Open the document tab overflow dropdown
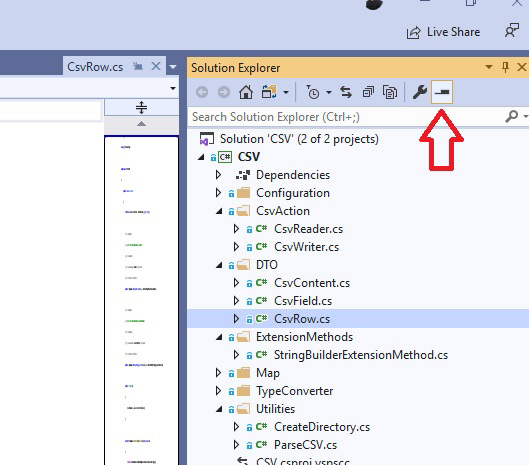This screenshot has height=465, width=529. coord(173,67)
